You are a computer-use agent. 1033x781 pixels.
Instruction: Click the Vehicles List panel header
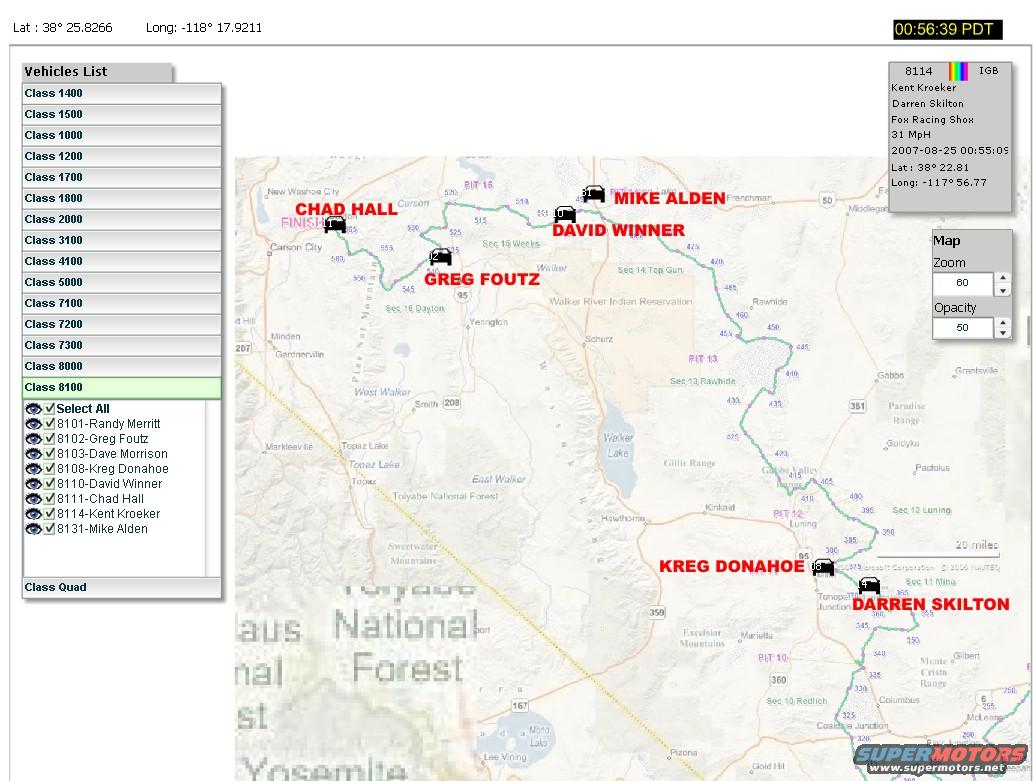[x=97, y=72]
